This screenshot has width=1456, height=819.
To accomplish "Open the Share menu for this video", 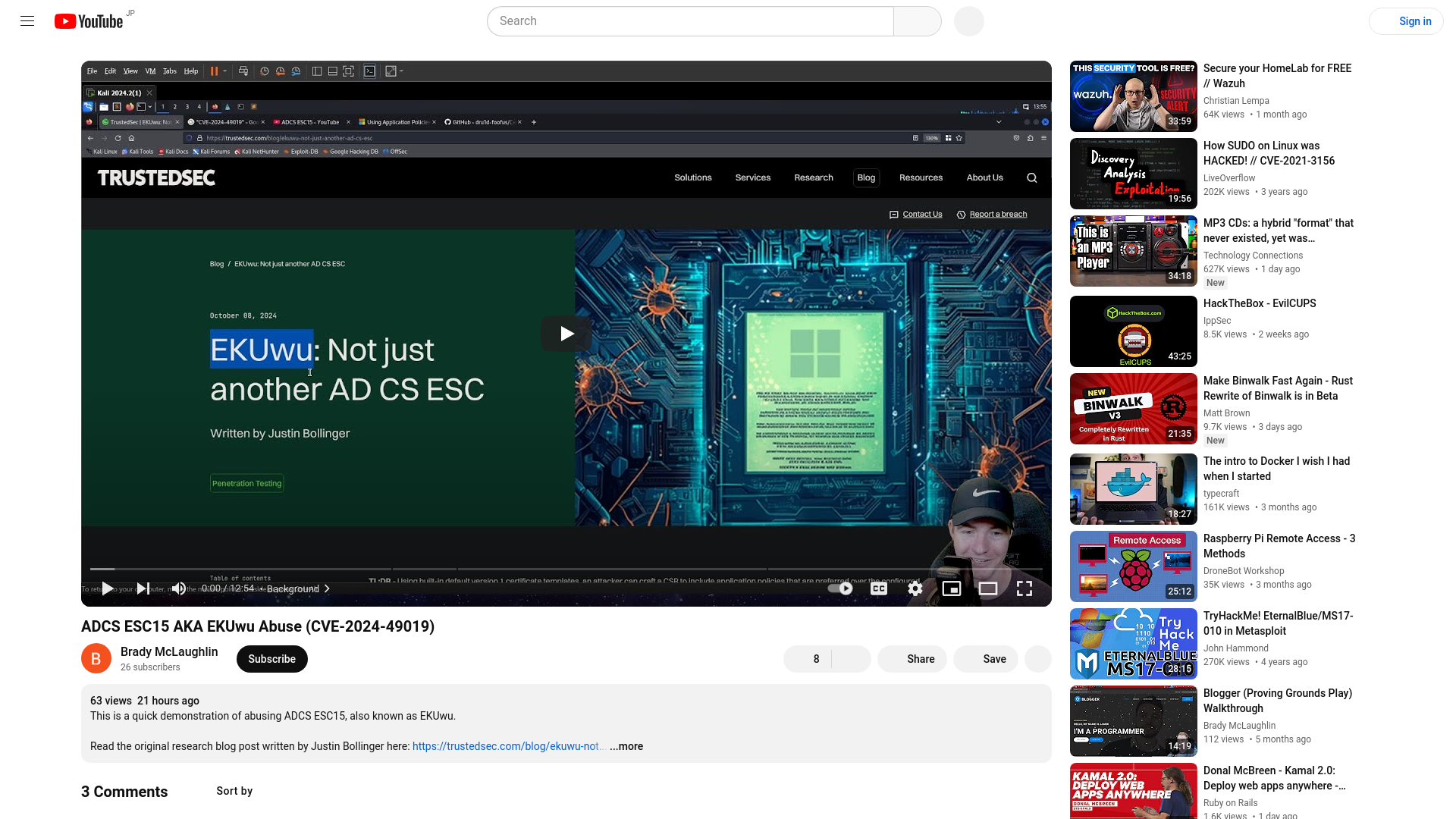I will pos(920,659).
